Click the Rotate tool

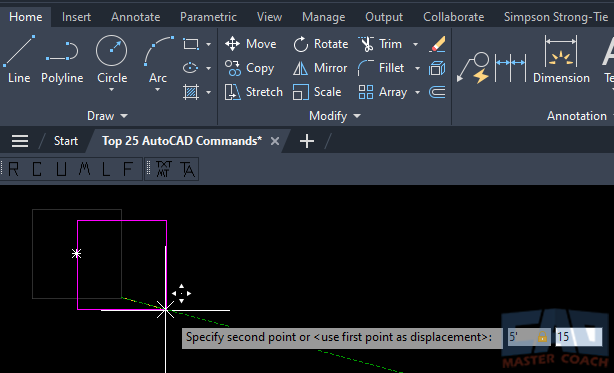pos(321,44)
